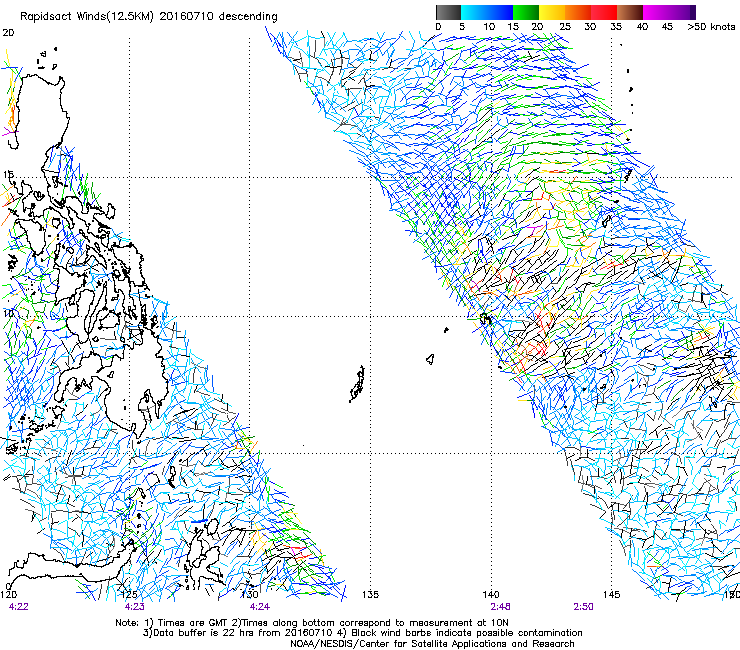Click the '4:23' pass time label

(x=135, y=607)
